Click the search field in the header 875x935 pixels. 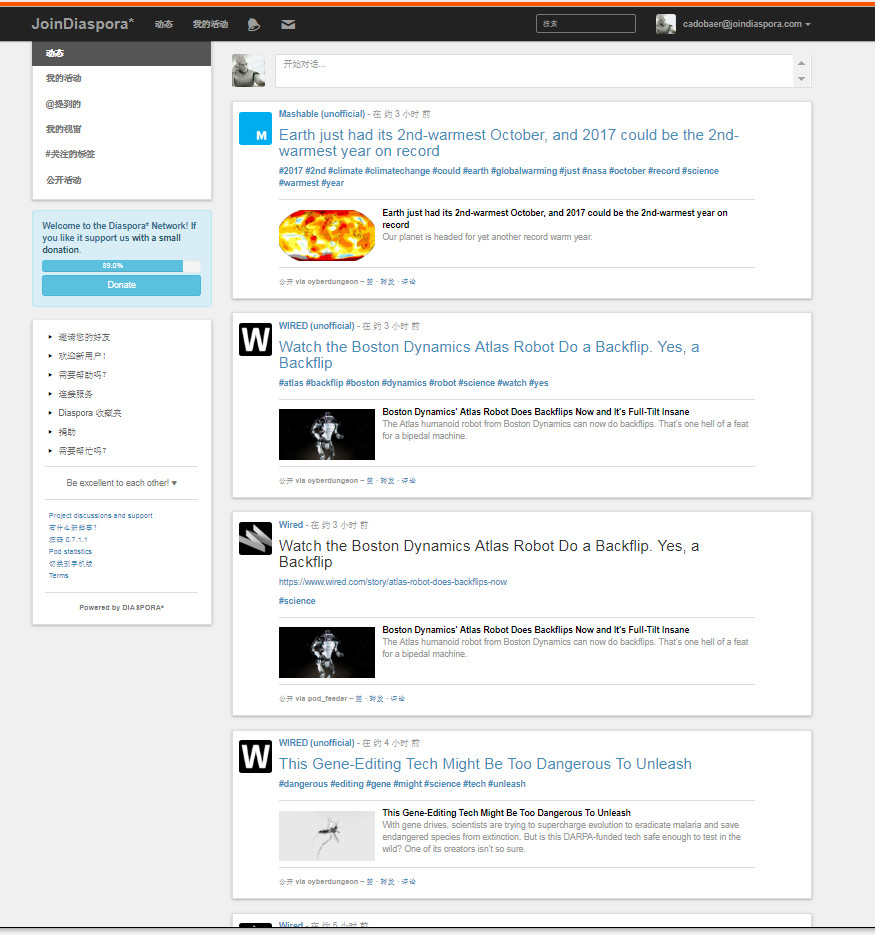tap(585, 24)
